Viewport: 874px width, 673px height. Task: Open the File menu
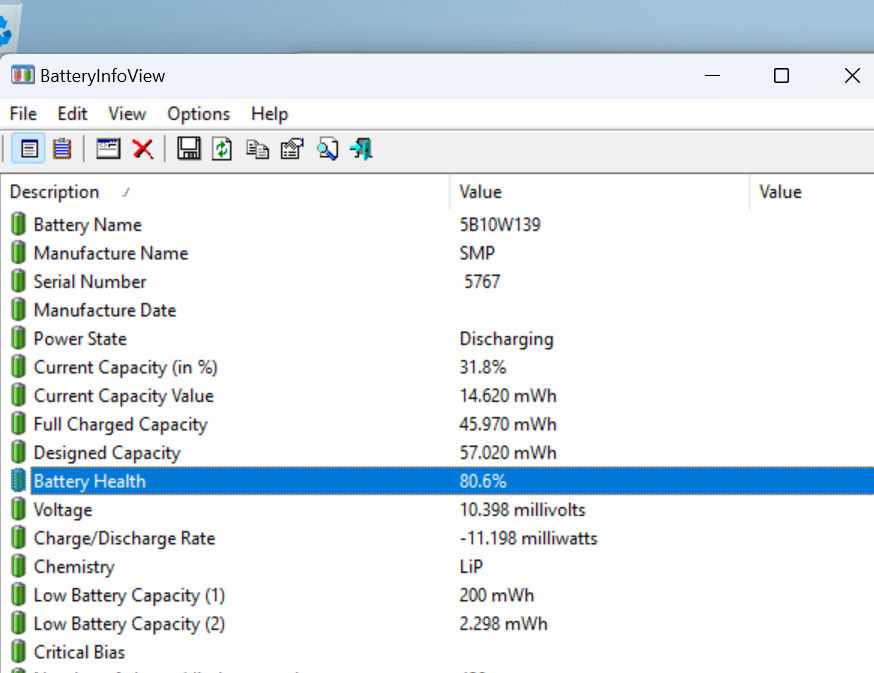tap(23, 114)
